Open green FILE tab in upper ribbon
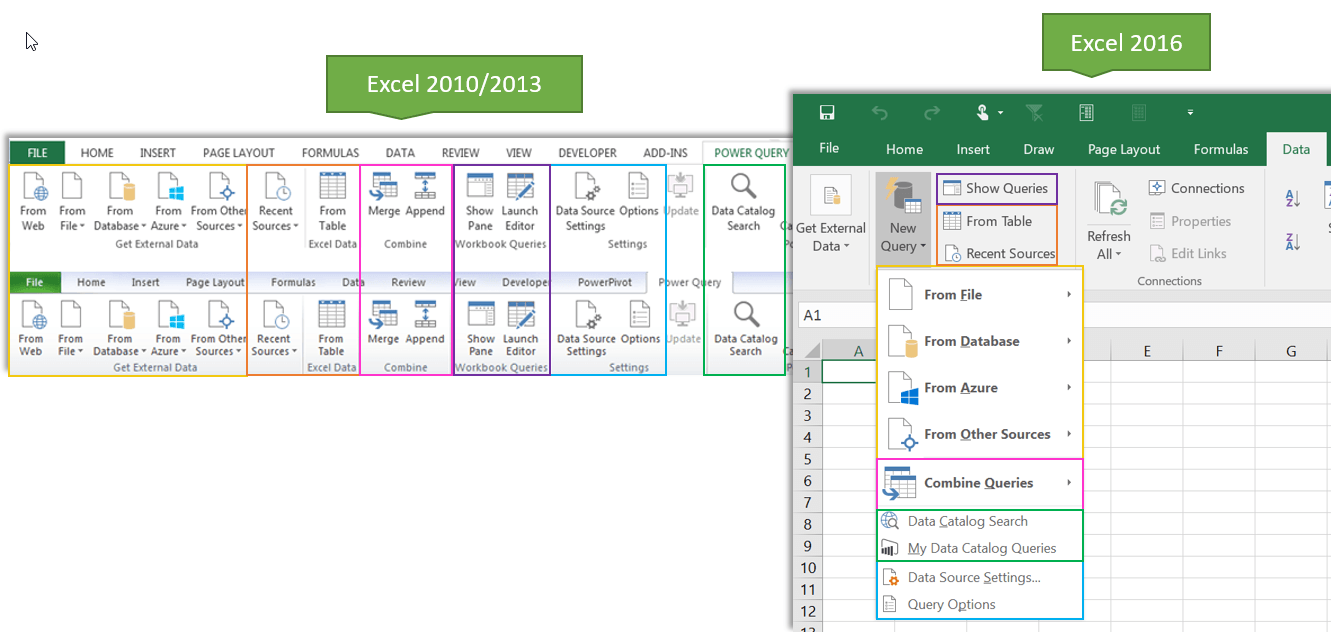Image resolution: width=1331 pixels, height=632 pixels. (37, 153)
